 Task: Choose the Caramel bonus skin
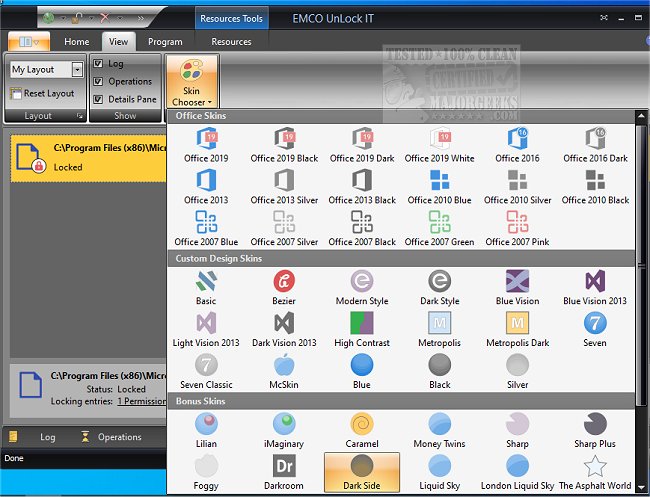pyautogui.click(x=362, y=431)
